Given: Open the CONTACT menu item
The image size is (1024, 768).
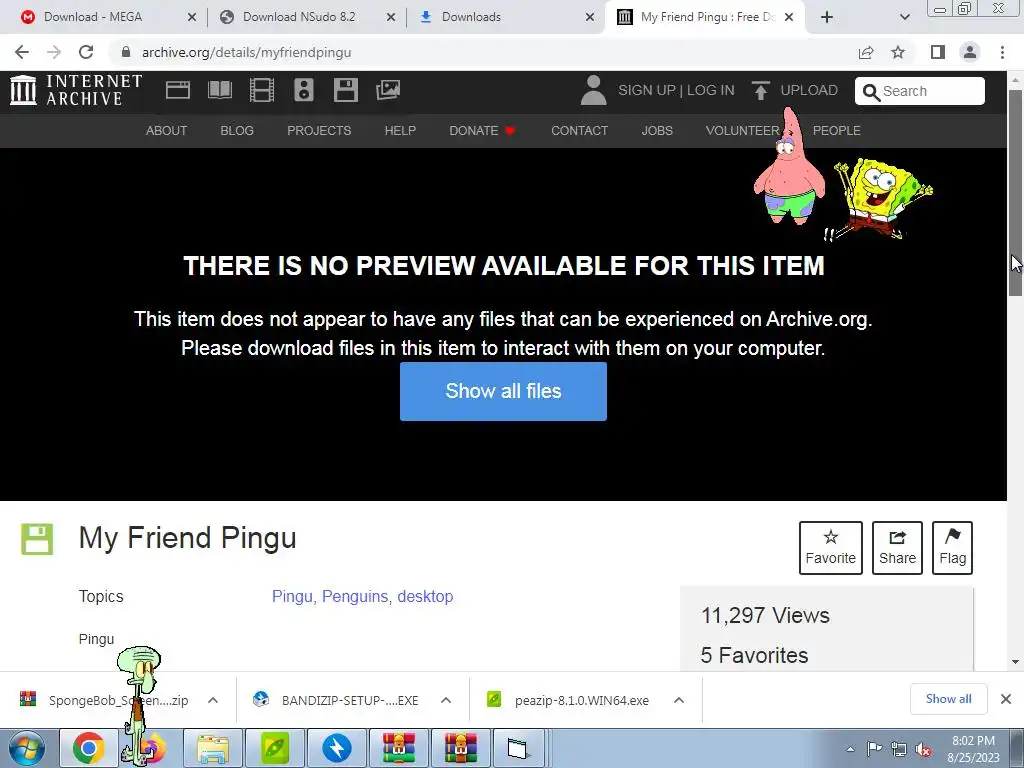Looking at the screenshot, I should tap(579, 131).
